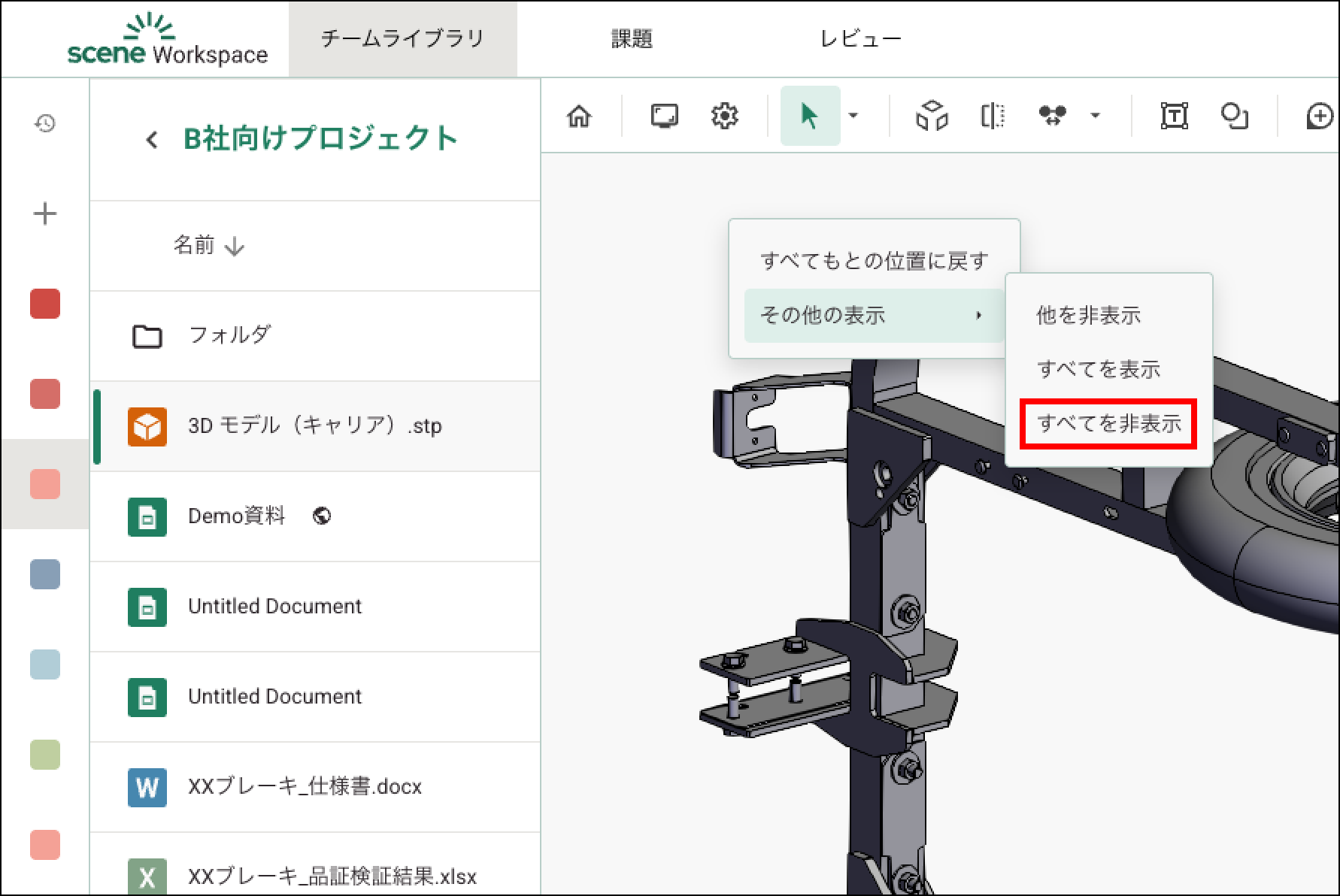Activate the section cut mirror icon
The image size is (1340, 896).
993,117
